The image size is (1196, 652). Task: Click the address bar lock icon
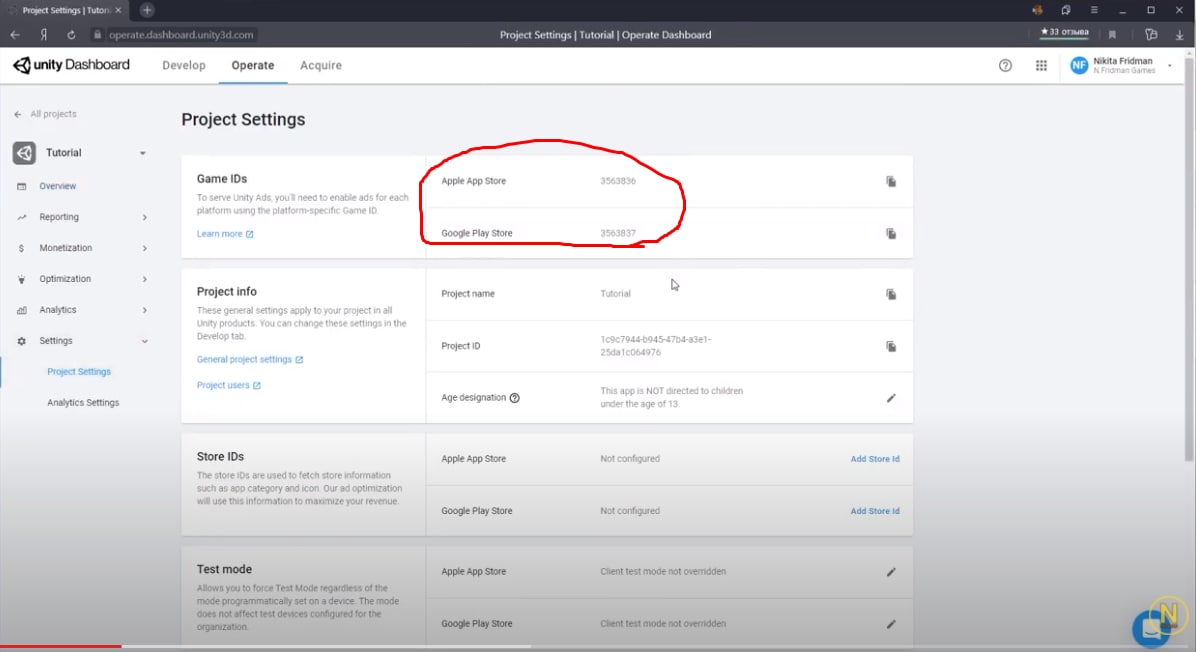(98, 34)
